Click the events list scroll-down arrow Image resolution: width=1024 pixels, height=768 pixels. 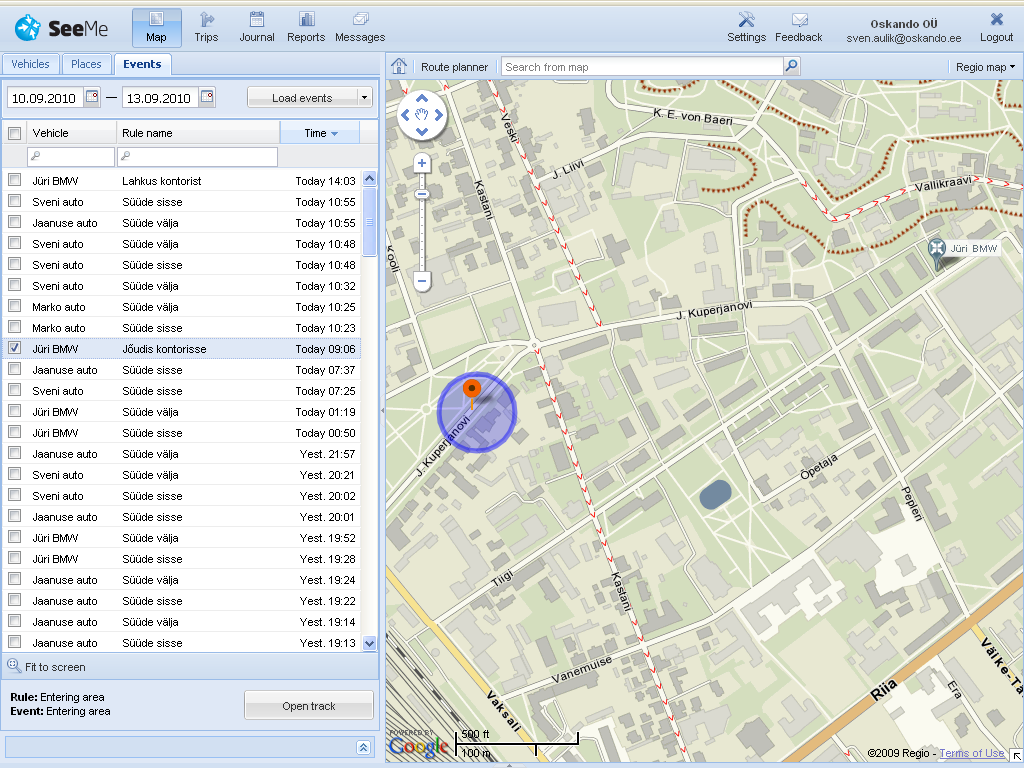pos(370,643)
